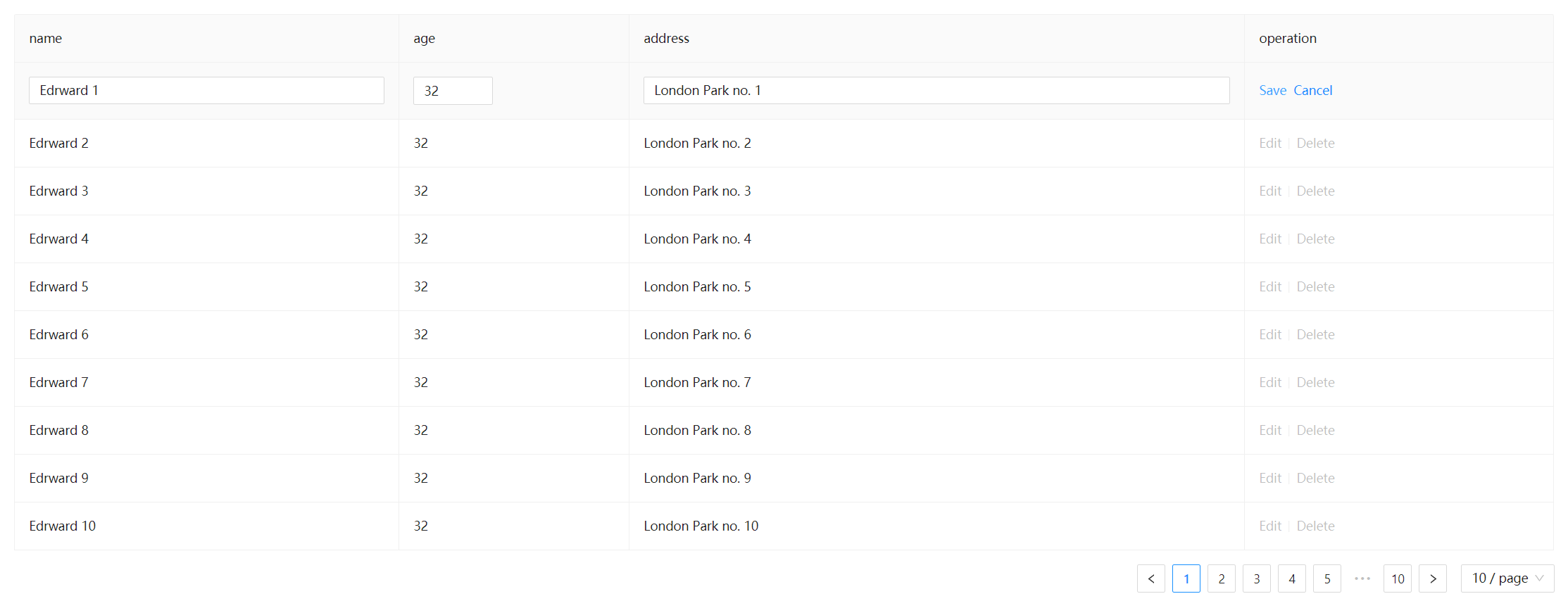This screenshot has width=1568, height=601.
Task: Click Edit for Edrward 3 row
Action: (1270, 191)
